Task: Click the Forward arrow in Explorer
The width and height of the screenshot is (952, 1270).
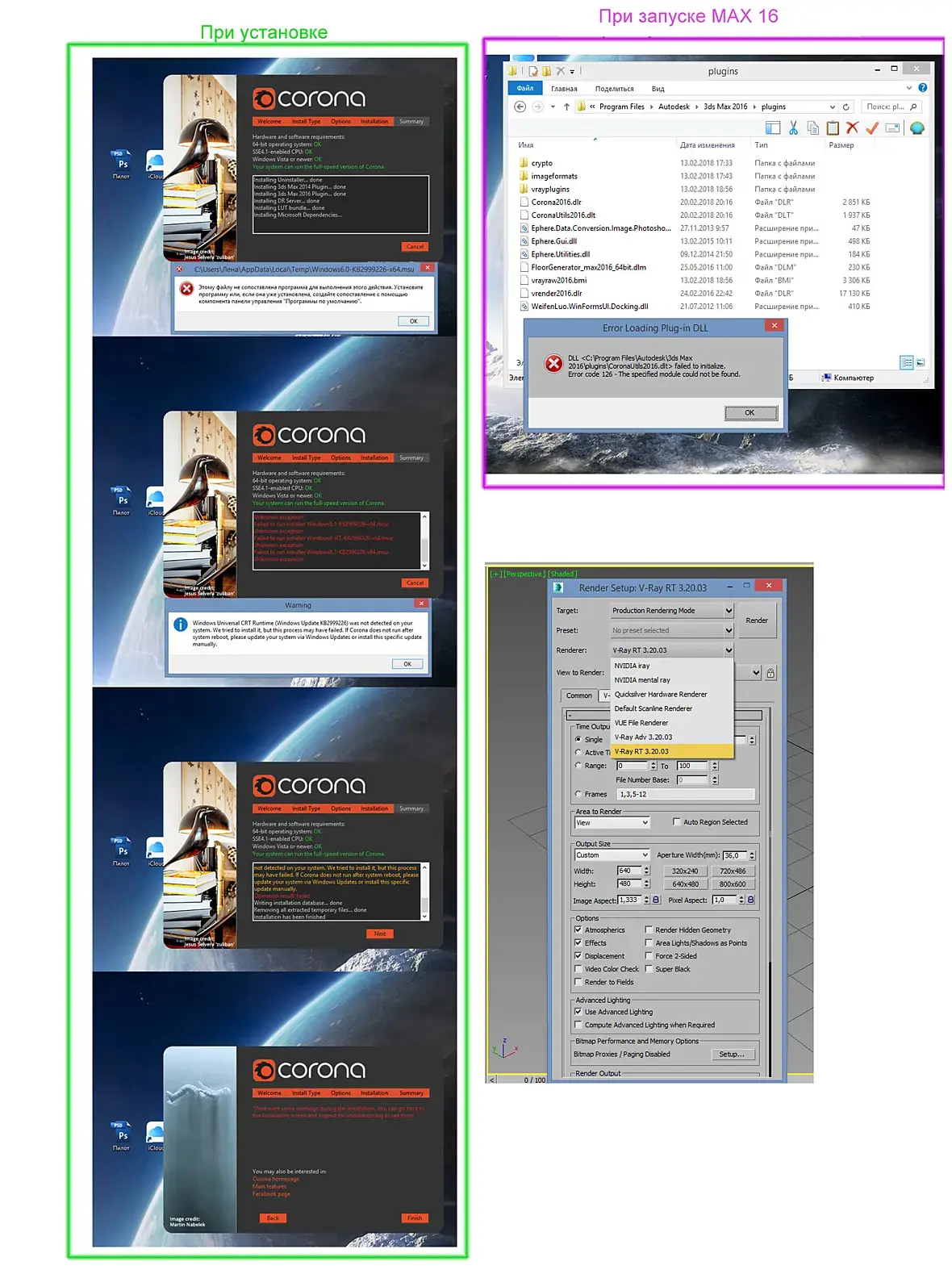Action: coord(537,107)
